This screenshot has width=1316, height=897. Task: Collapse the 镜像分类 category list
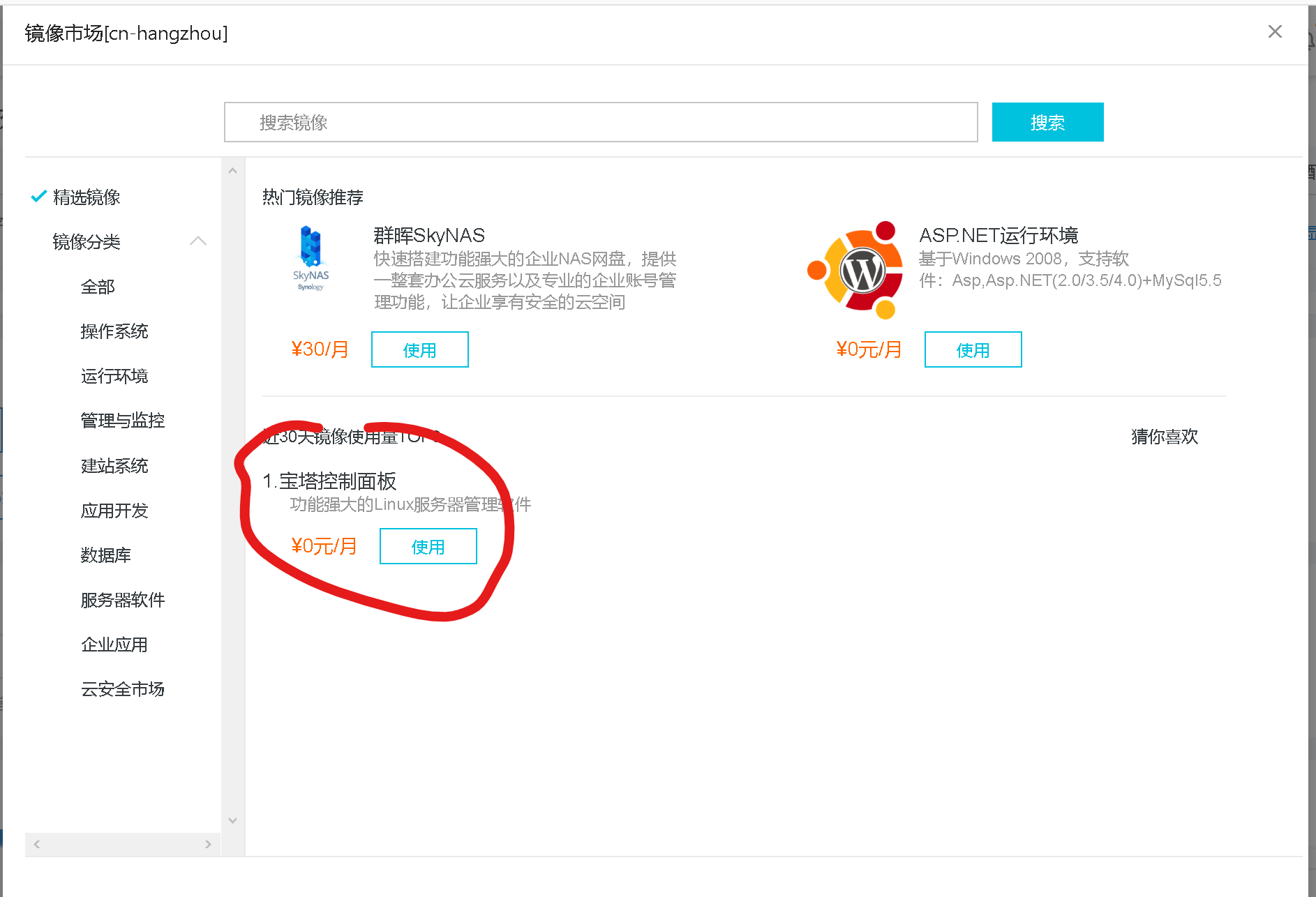point(198,241)
